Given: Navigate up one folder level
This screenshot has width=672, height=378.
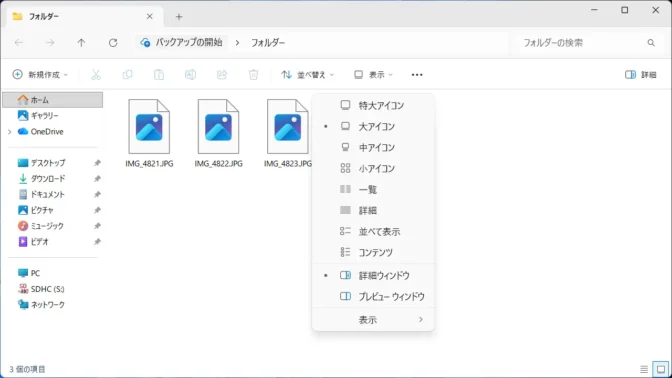Looking at the screenshot, I should (x=81, y=42).
